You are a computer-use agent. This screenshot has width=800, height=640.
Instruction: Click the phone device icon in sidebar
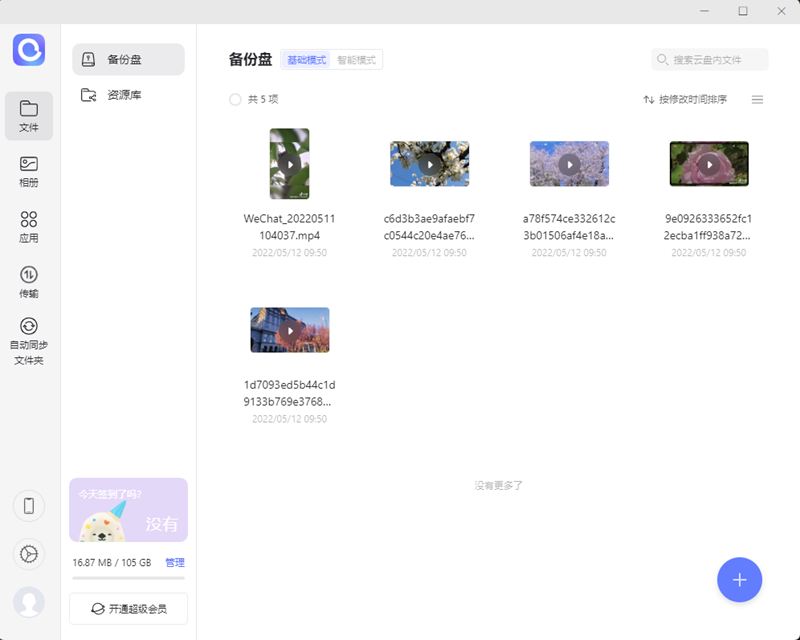click(x=29, y=506)
